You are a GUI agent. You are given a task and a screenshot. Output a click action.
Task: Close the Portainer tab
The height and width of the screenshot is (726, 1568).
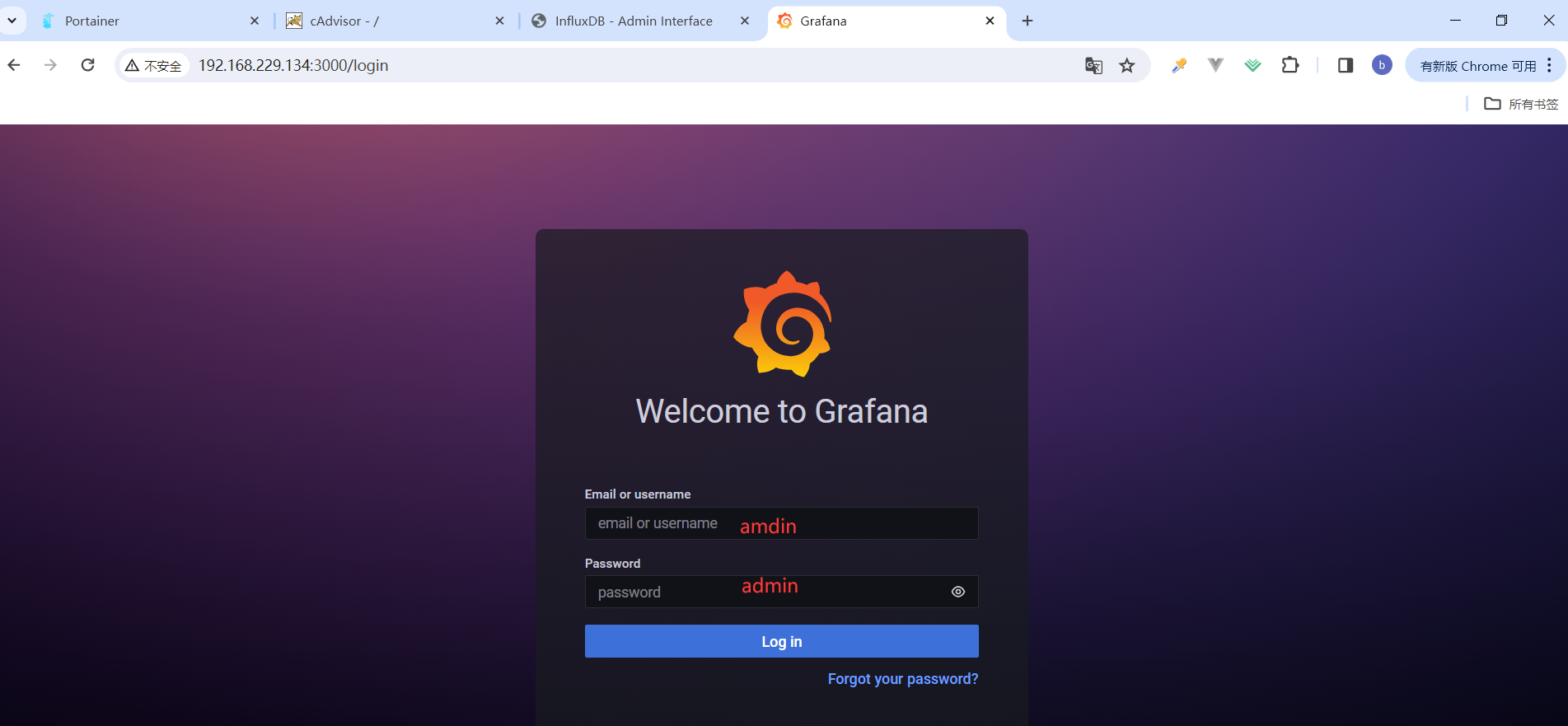255,21
